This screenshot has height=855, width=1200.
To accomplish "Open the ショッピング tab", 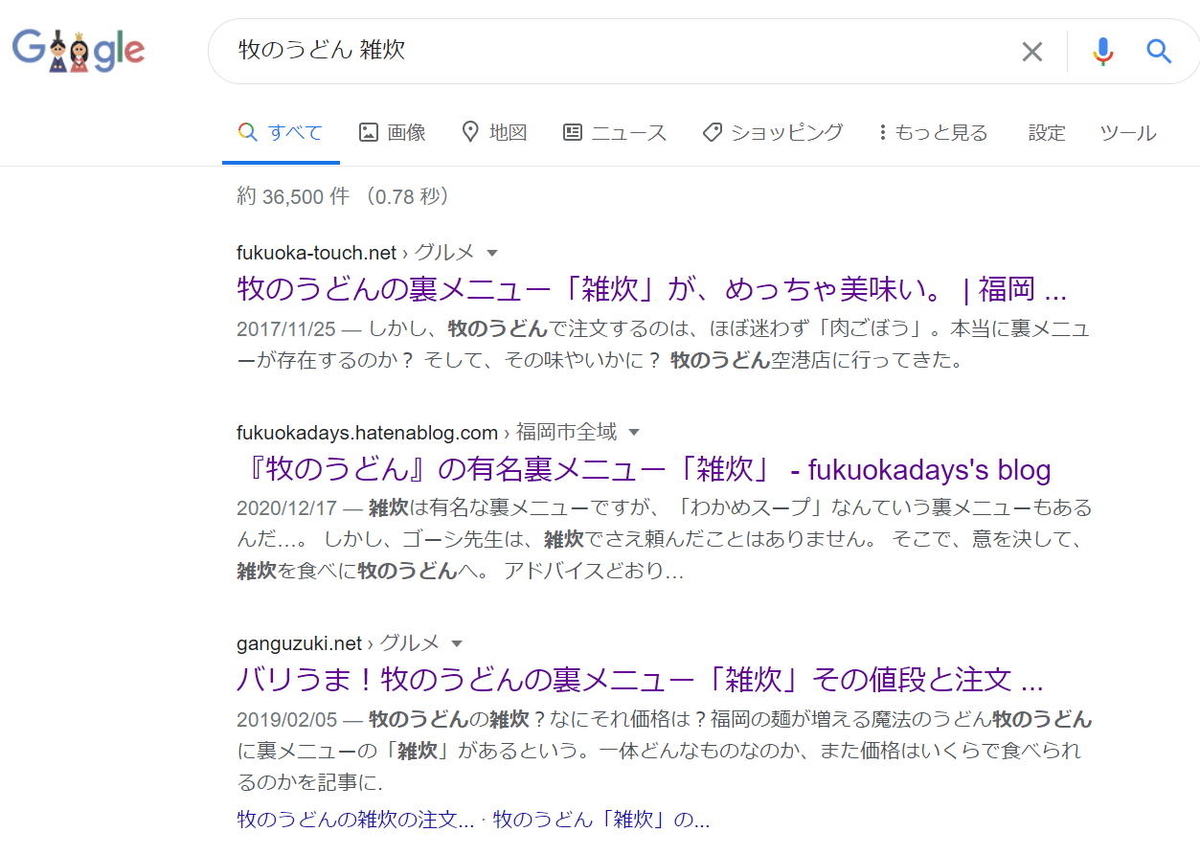I will point(773,132).
